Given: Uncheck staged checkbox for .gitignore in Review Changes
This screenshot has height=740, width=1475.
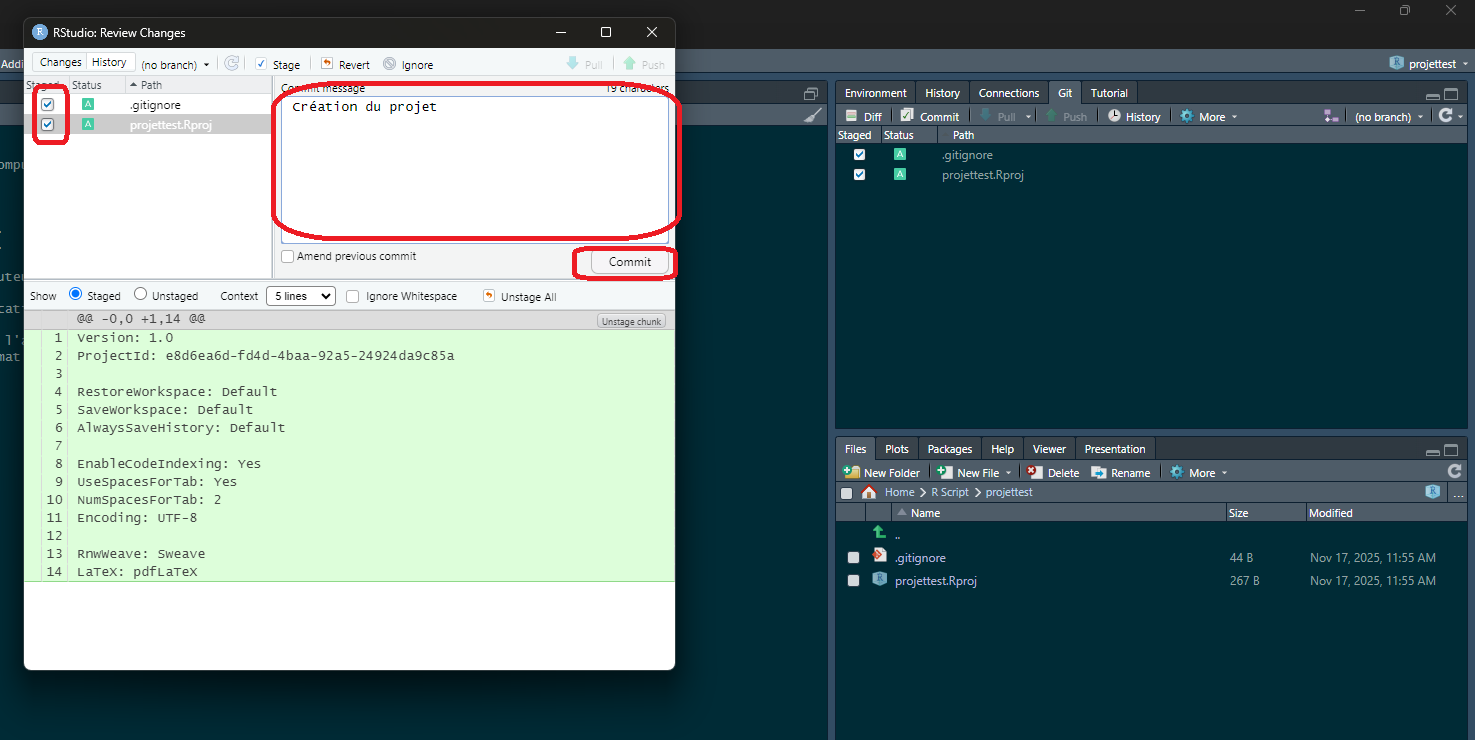Looking at the screenshot, I should coord(48,104).
